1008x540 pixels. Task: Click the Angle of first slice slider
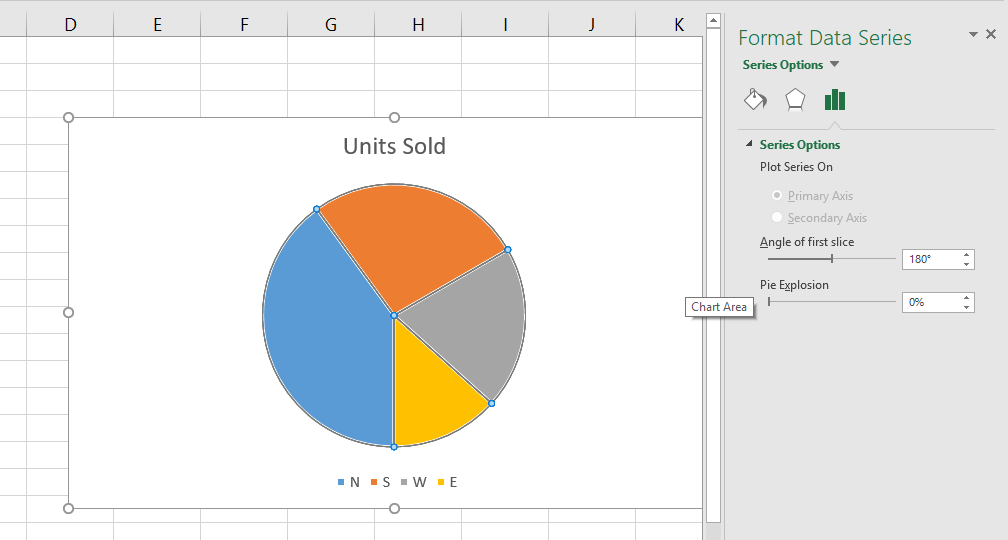tap(831, 259)
